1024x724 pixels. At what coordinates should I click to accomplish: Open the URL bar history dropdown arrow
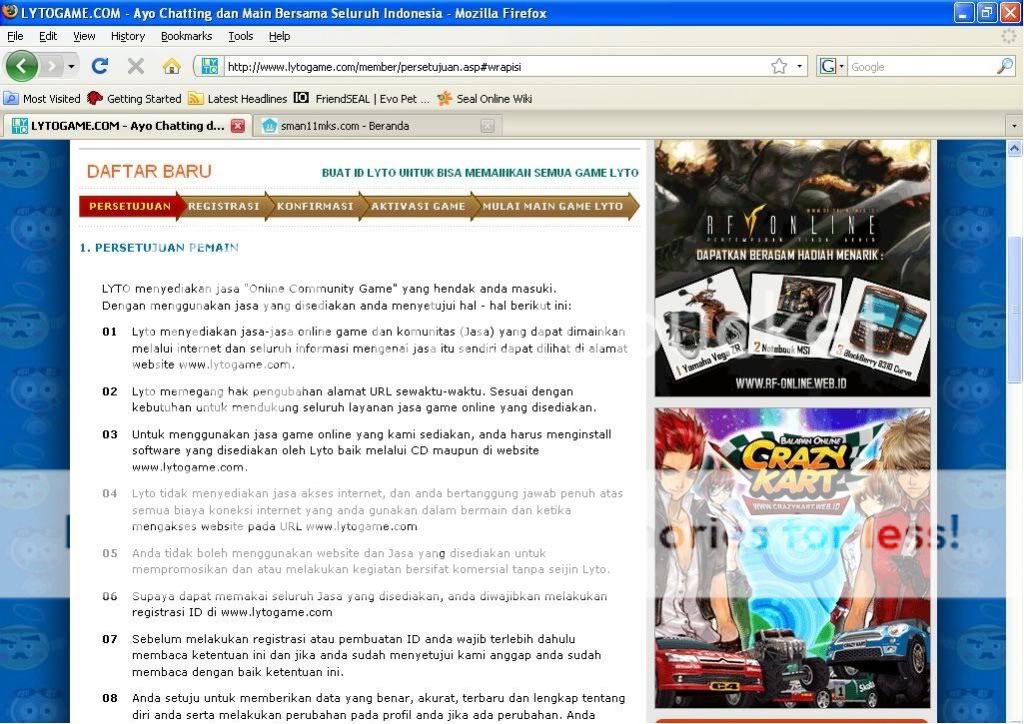point(800,66)
